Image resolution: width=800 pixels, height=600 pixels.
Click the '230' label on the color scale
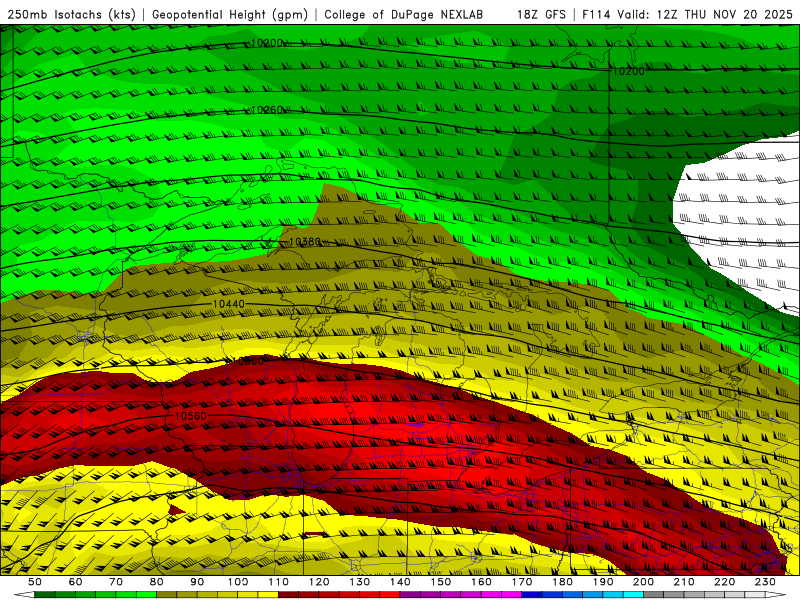click(765, 582)
